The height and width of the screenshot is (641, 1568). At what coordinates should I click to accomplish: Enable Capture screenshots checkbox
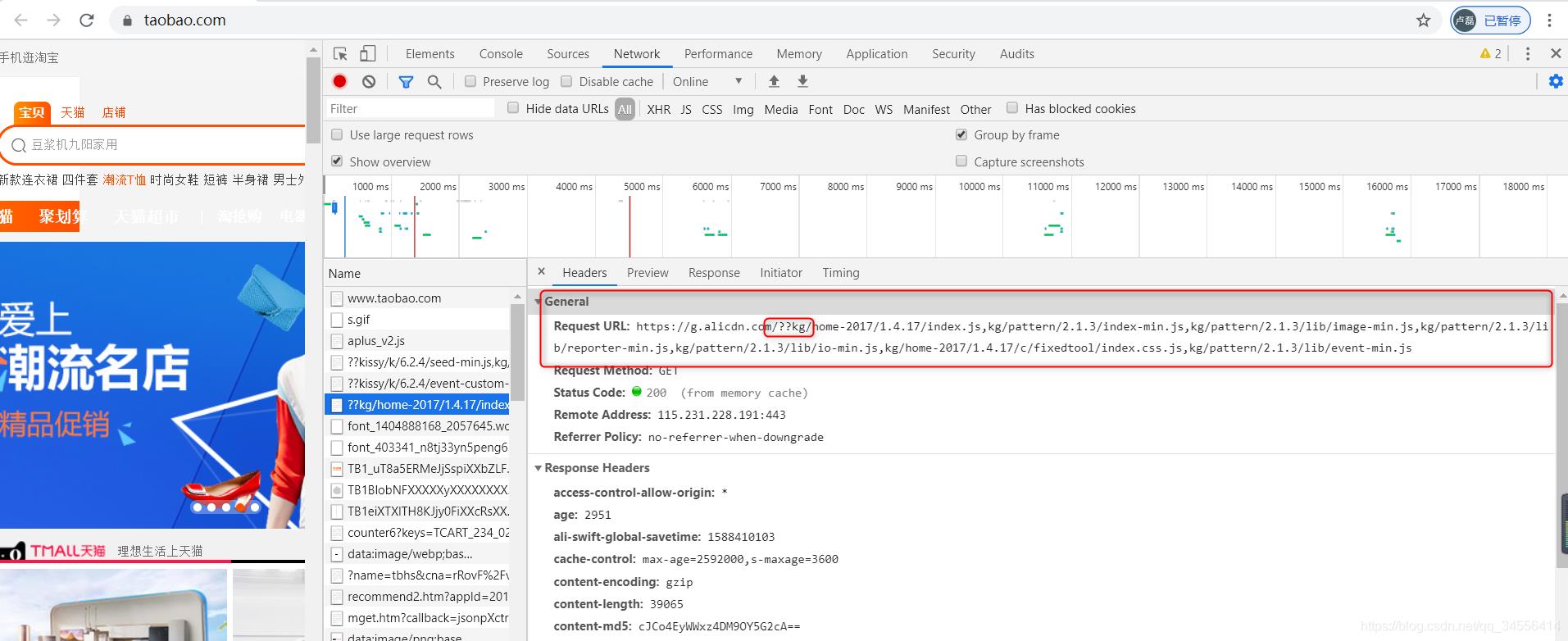tap(961, 161)
